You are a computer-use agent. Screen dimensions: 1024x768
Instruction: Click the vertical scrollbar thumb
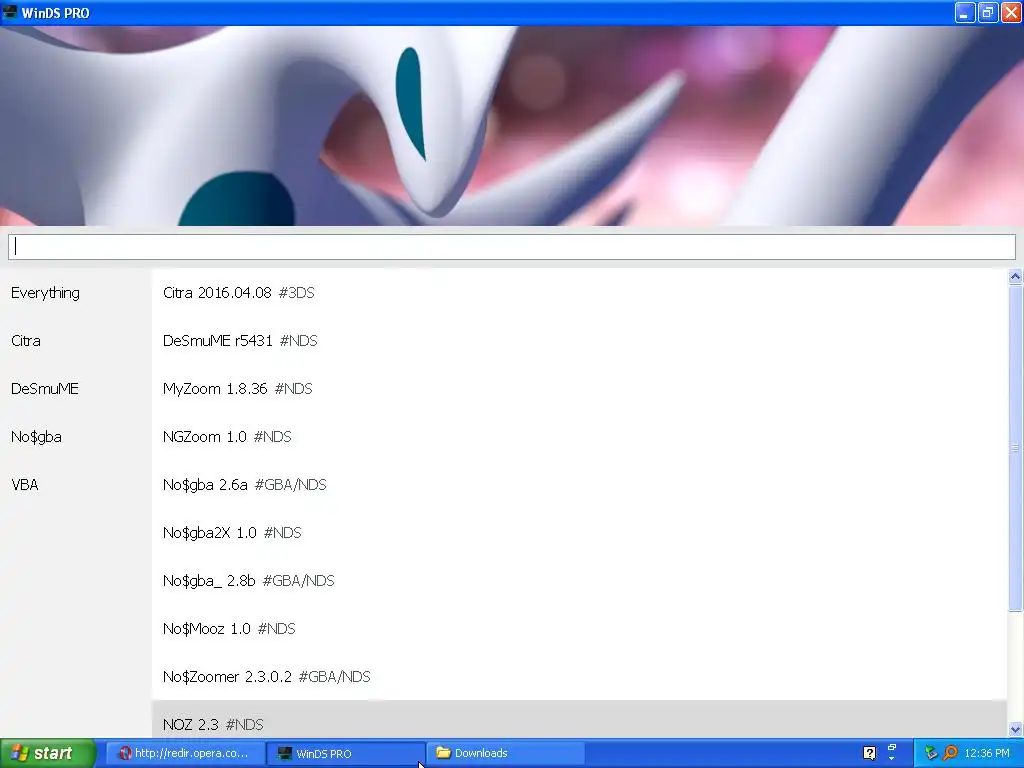click(1015, 447)
